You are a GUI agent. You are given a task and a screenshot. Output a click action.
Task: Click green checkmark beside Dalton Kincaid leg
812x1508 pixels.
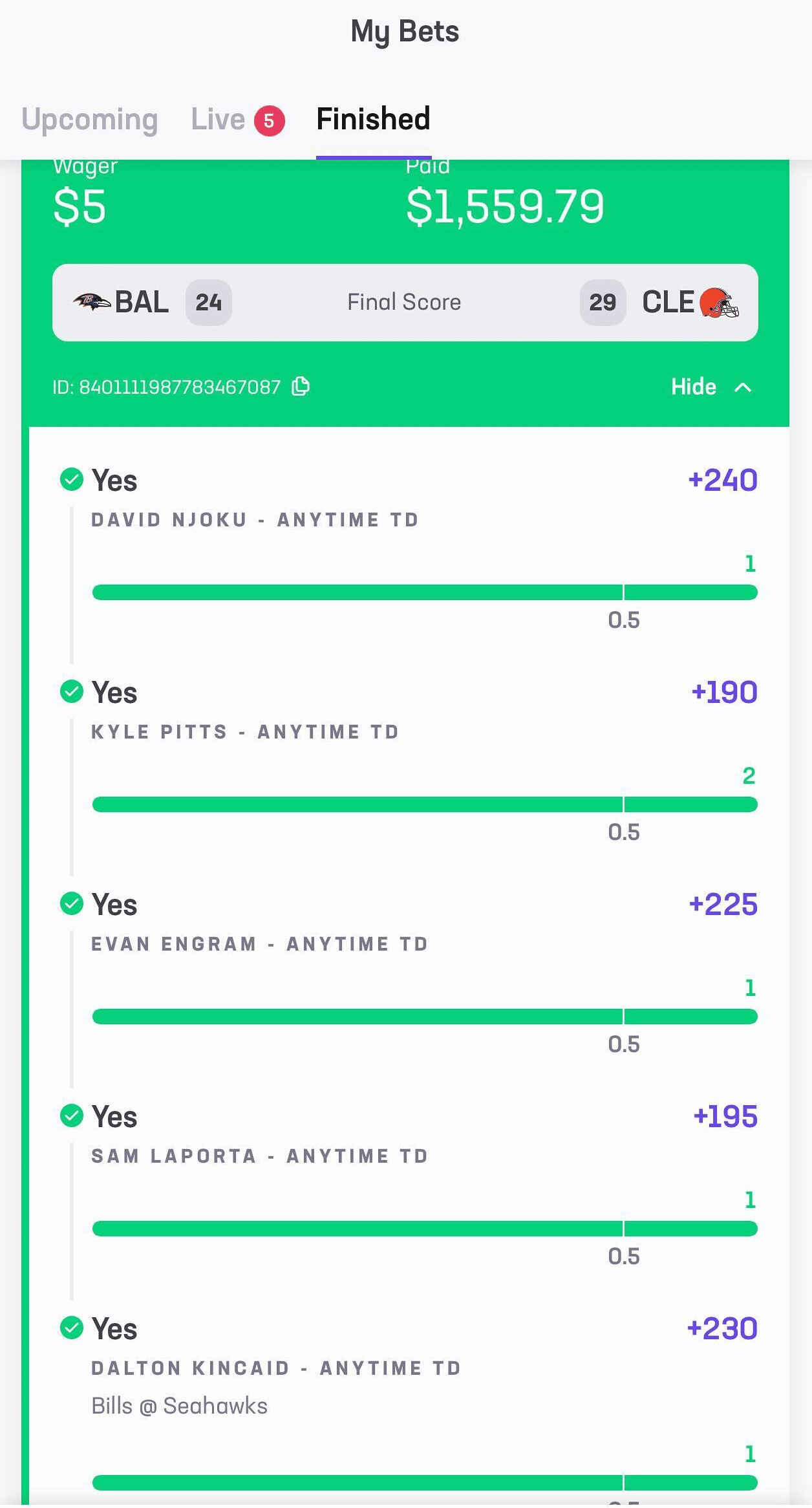[x=72, y=1328]
